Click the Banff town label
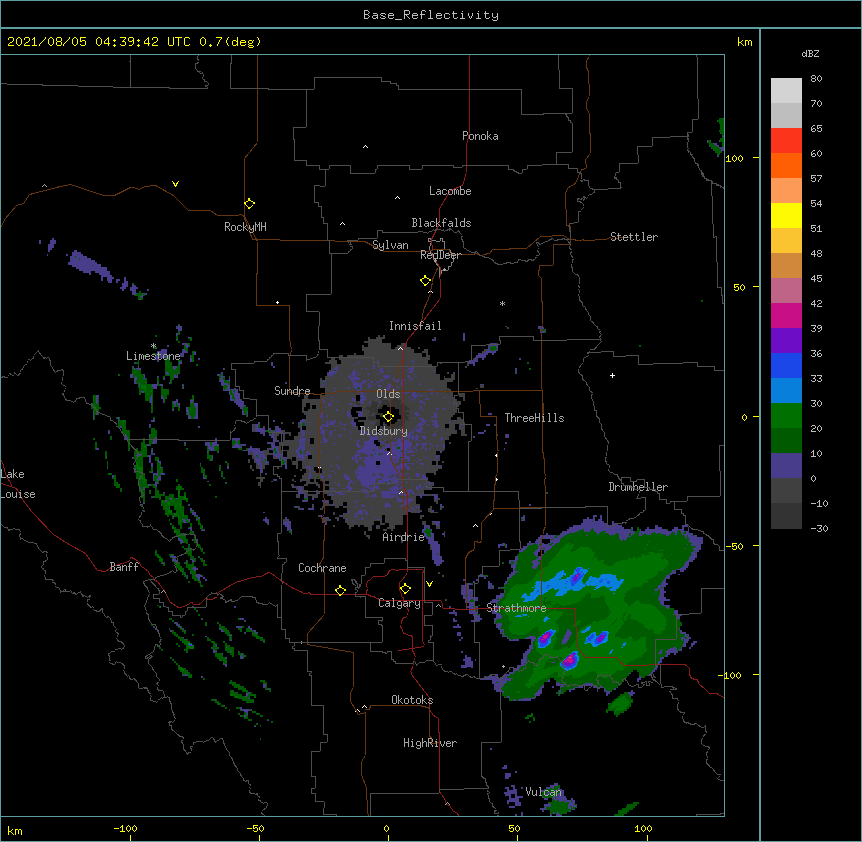The image size is (862, 842). (x=124, y=567)
